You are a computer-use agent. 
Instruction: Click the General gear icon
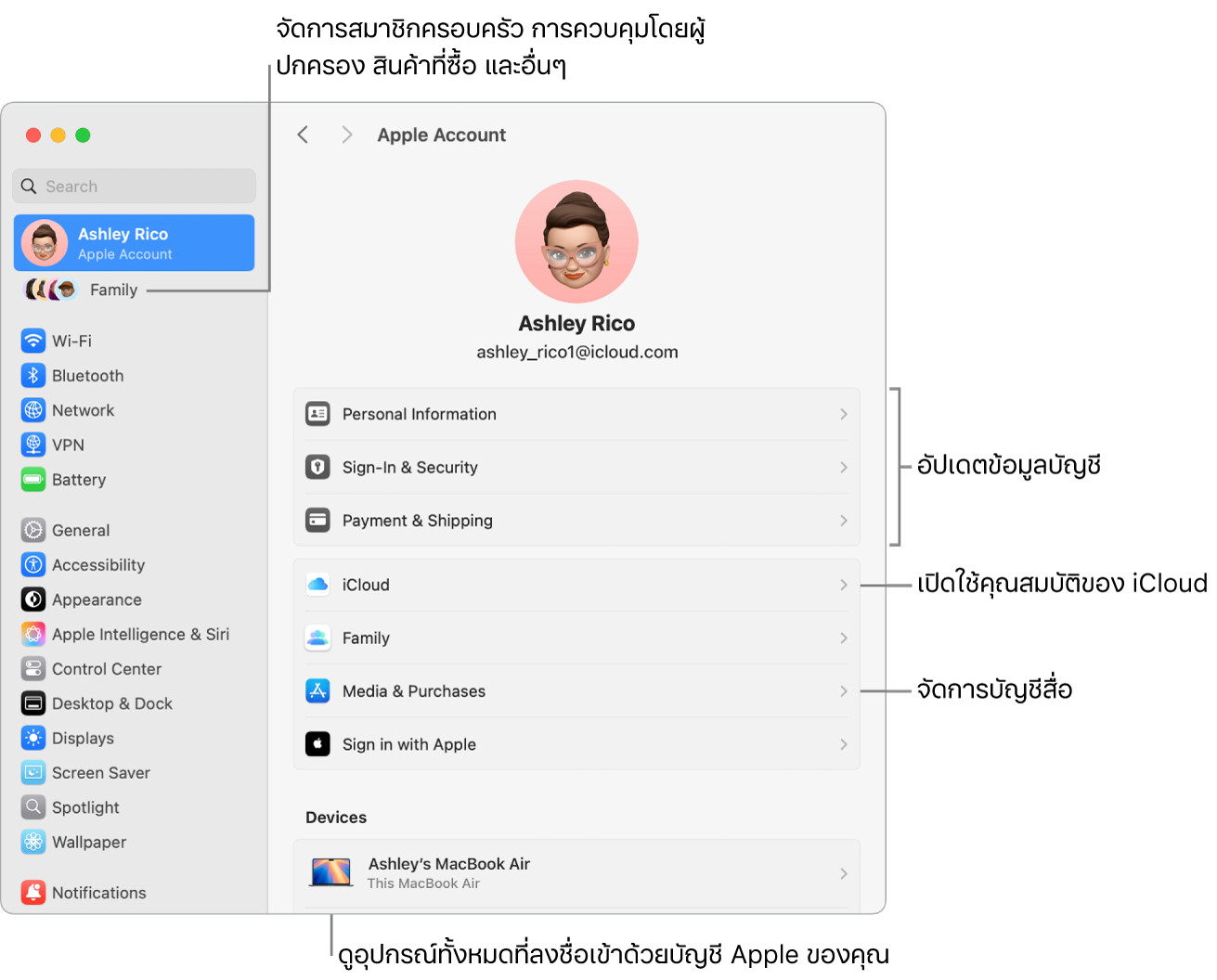33,530
